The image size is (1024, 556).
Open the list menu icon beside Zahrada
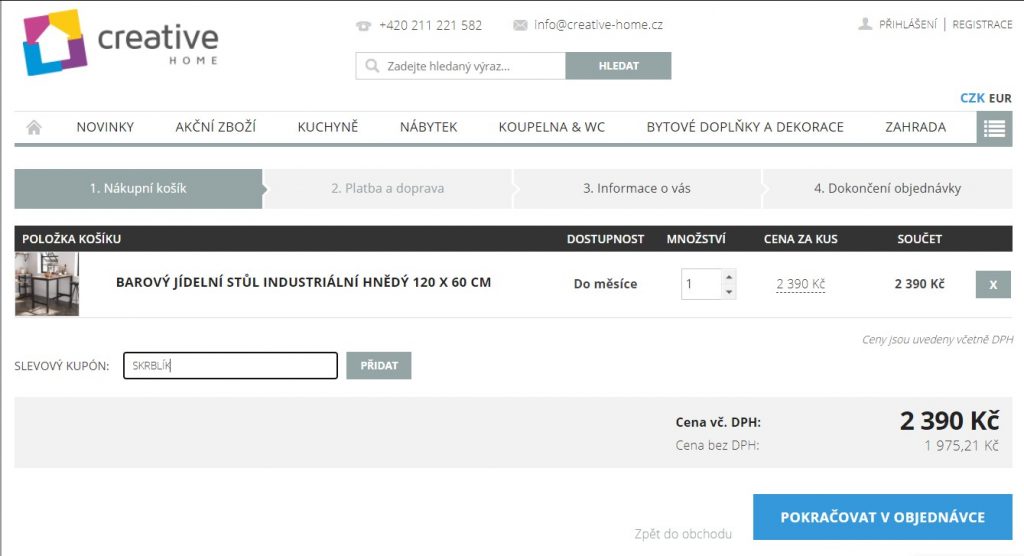click(x=994, y=128)
